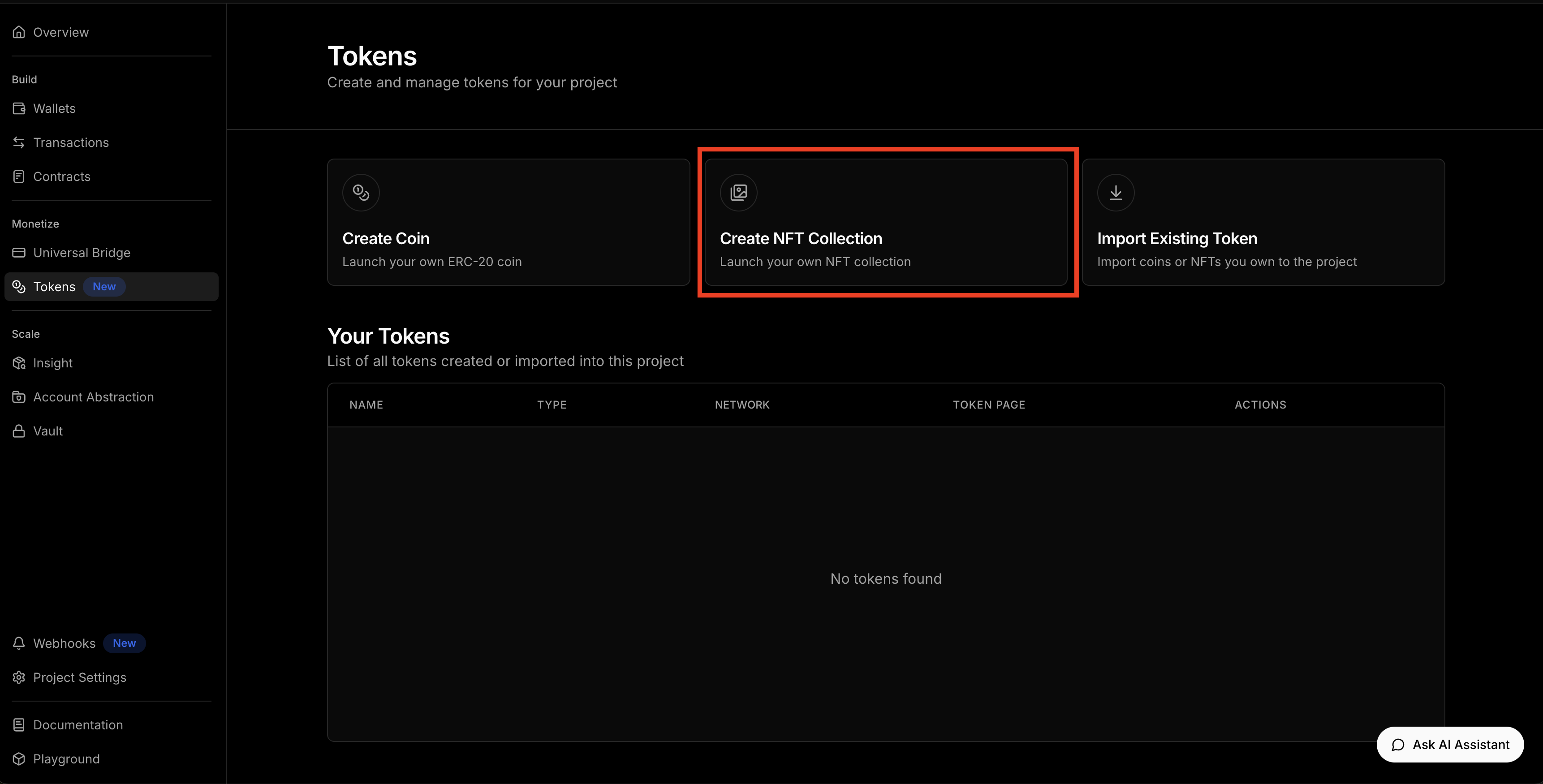Click the Wallets sidebar icon

[x=18, y=108]
